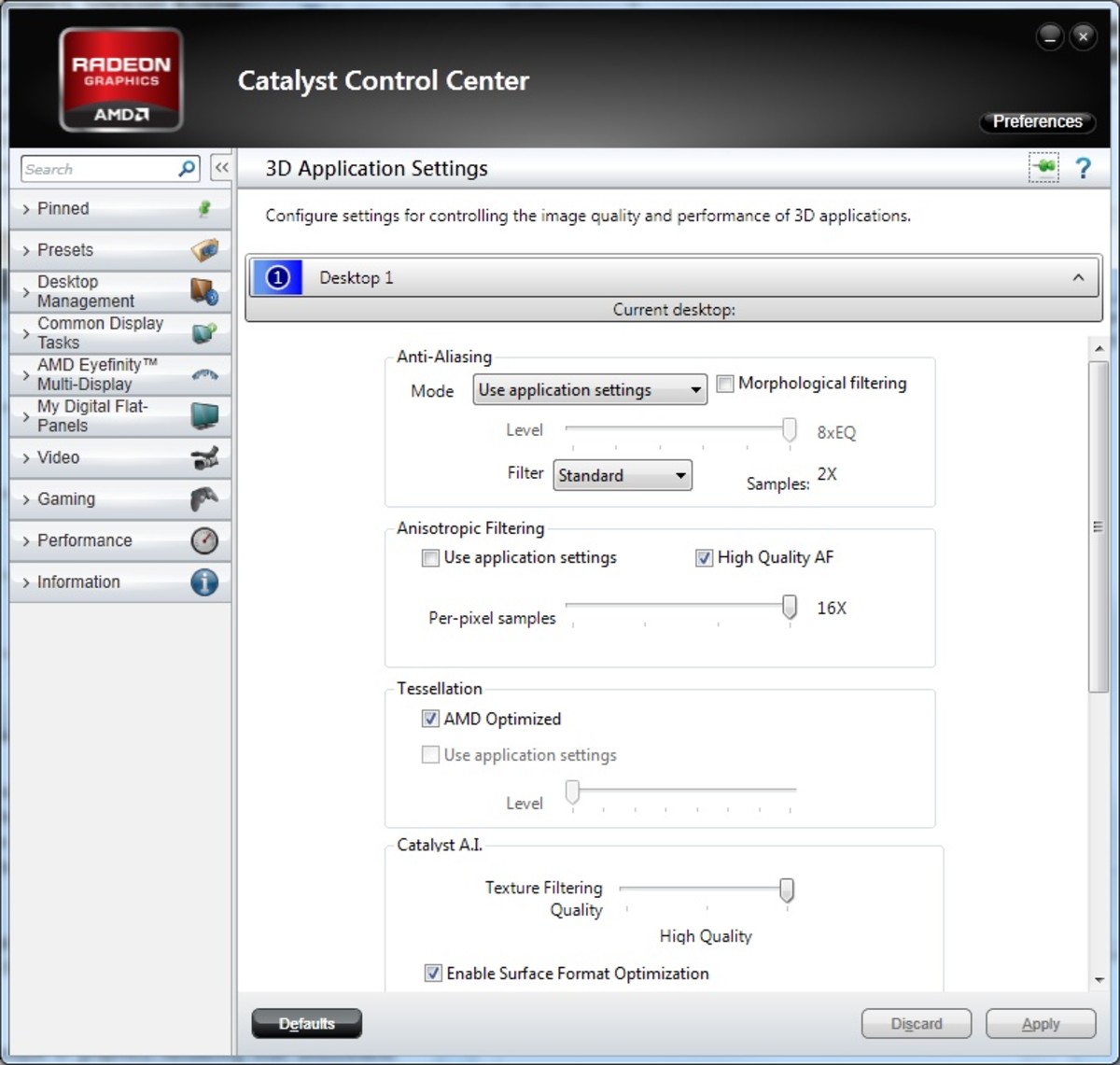Viewport: 1120px width, 1065px height.
Task: Open the help question mark icon
Action: click(x=1083, y=168)
